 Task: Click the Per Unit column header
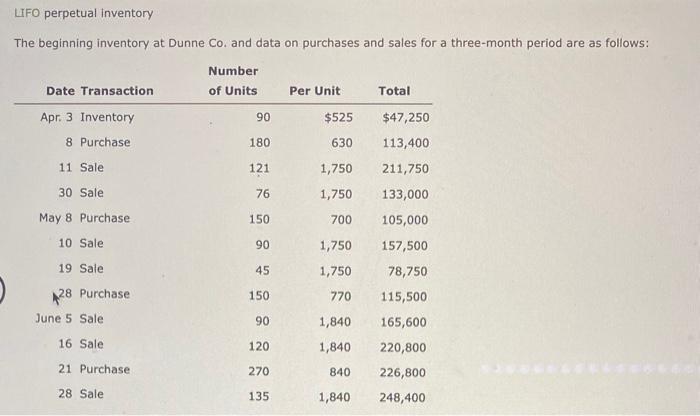[314, 91]
